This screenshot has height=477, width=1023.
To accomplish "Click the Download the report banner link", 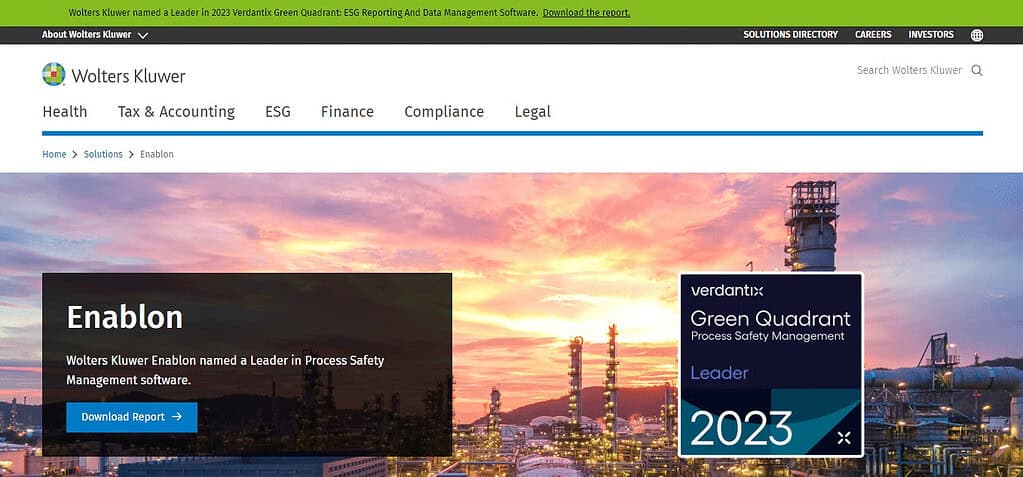I will pos(587,12).
